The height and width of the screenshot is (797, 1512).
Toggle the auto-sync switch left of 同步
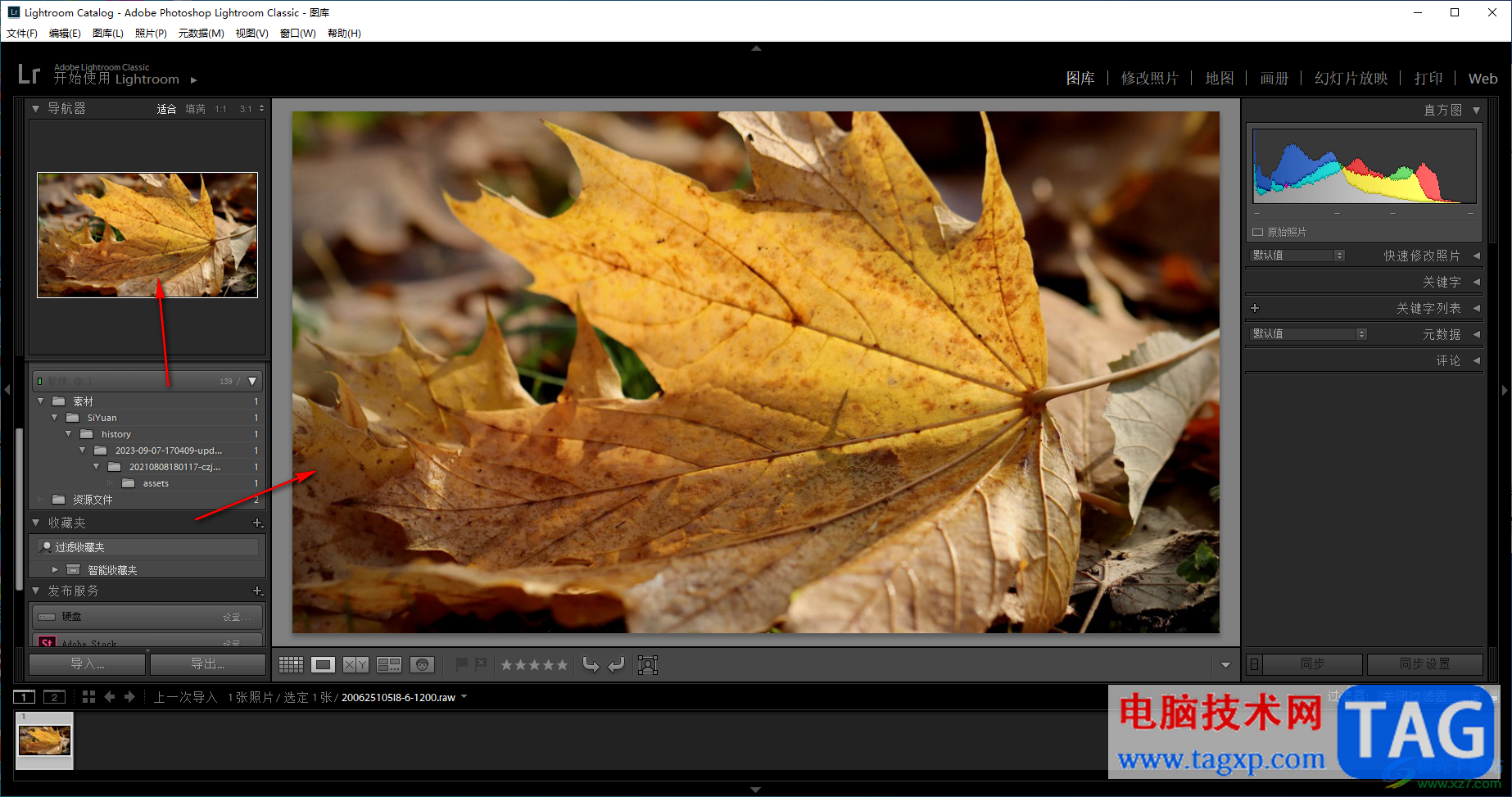click(x=1254, y=663)
